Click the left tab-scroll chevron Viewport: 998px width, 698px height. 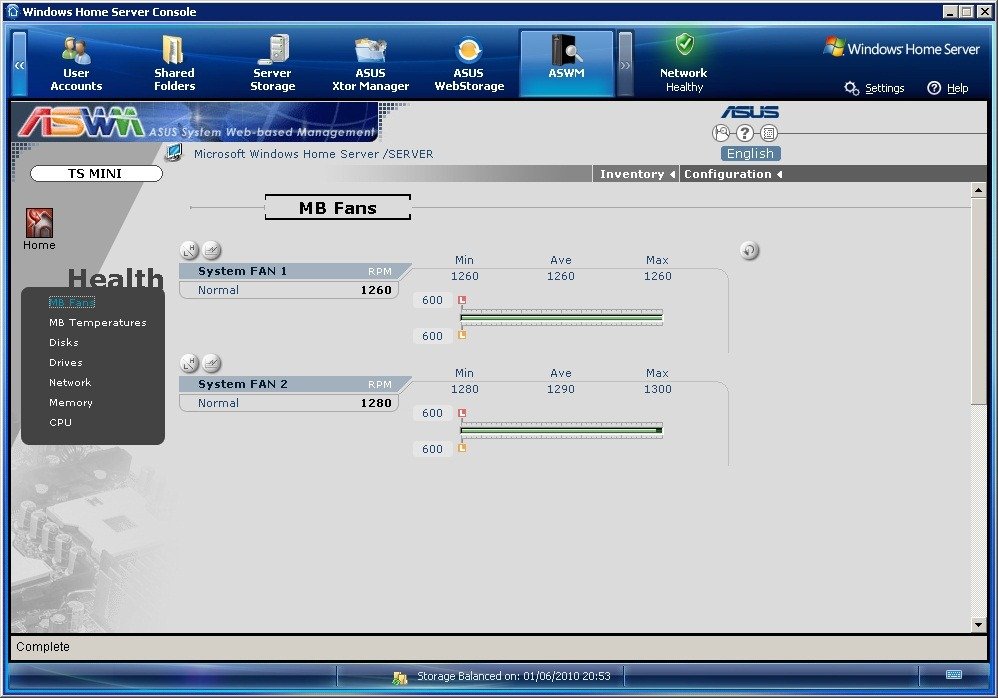click(x=20, y=64)
